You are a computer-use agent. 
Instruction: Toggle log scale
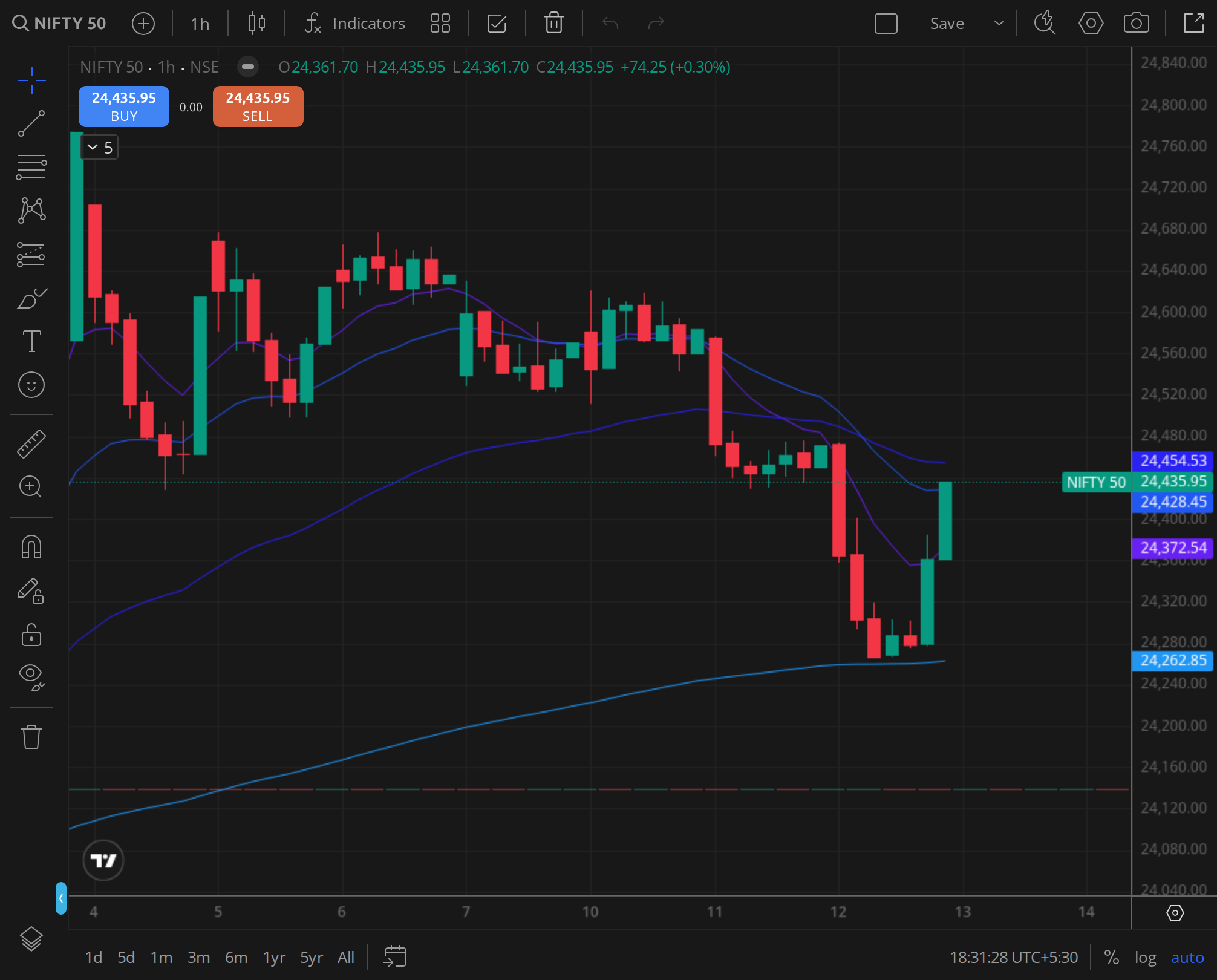click(1145, 958)
